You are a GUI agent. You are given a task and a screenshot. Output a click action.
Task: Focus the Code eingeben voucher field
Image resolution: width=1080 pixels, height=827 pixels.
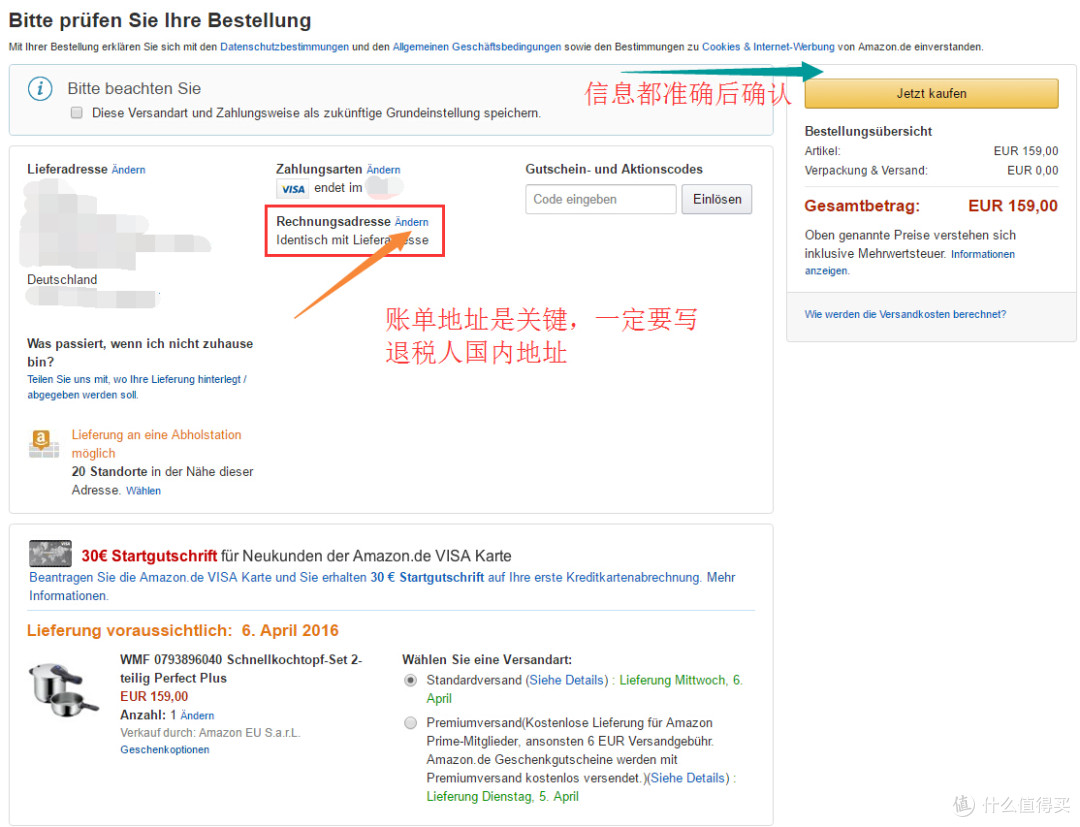601,199
